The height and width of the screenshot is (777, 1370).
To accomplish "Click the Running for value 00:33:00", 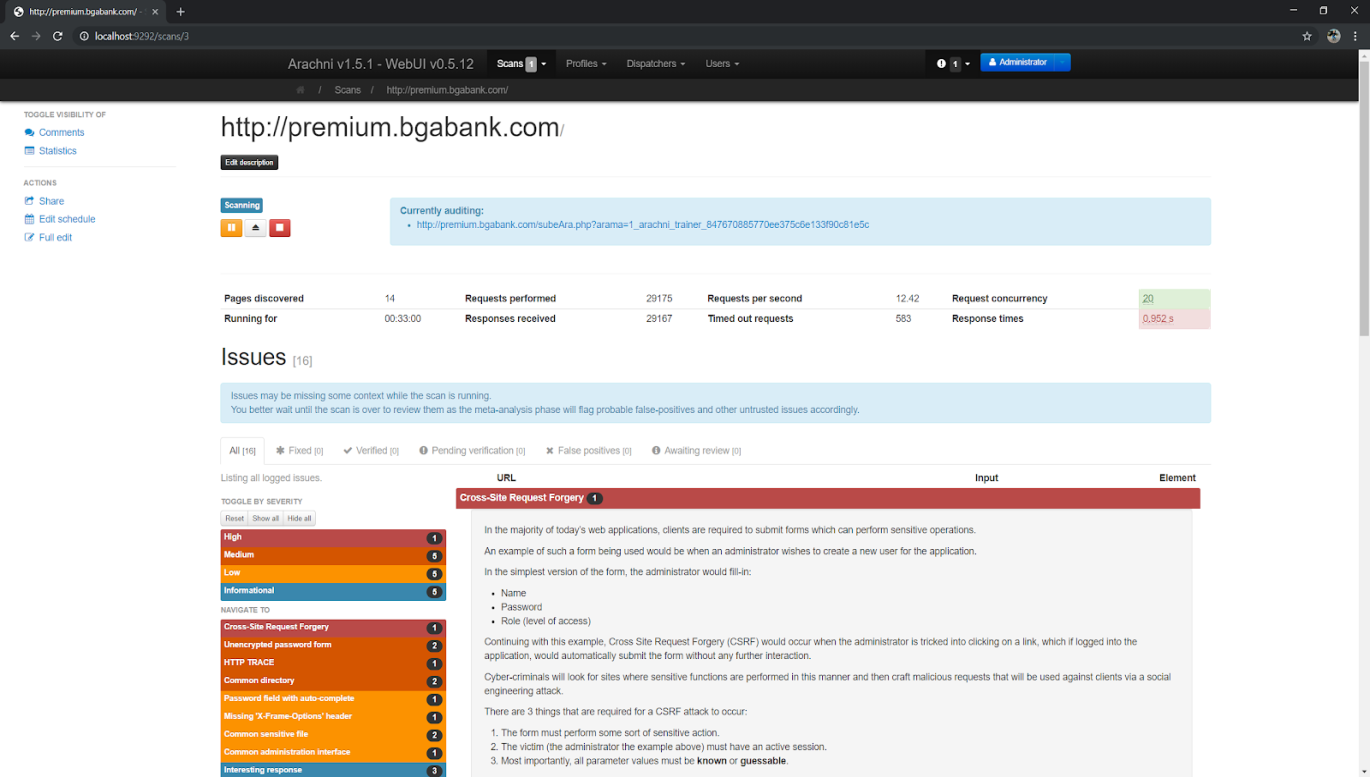I will click(x=402, y=319).
